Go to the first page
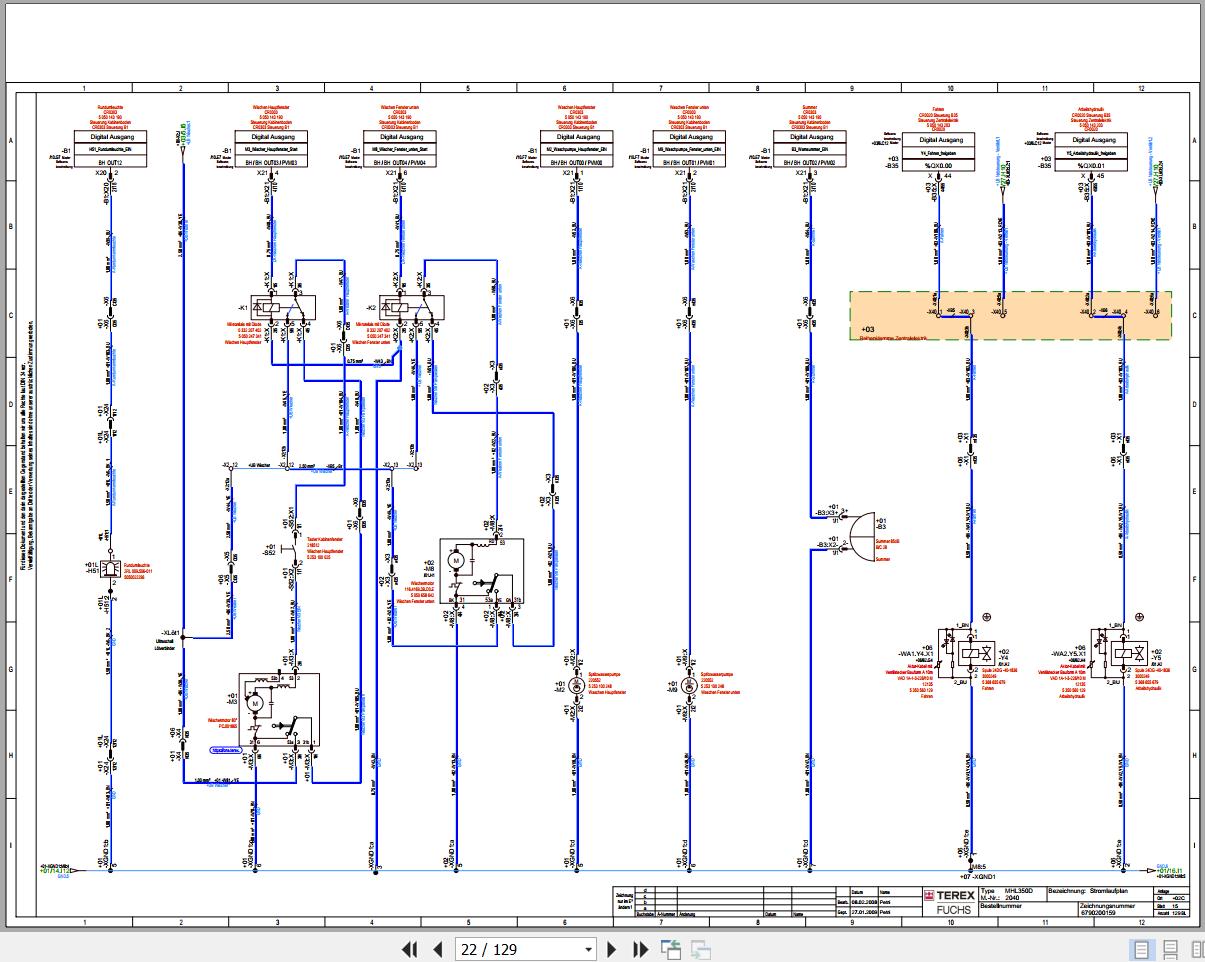 tap(409, 949)
